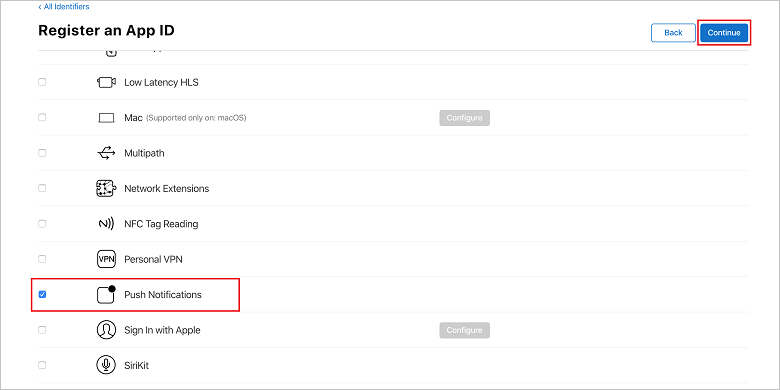Click the SiriKit microphone icon
Viewport: 780px width, 390px height.
[x=106, y=365]
